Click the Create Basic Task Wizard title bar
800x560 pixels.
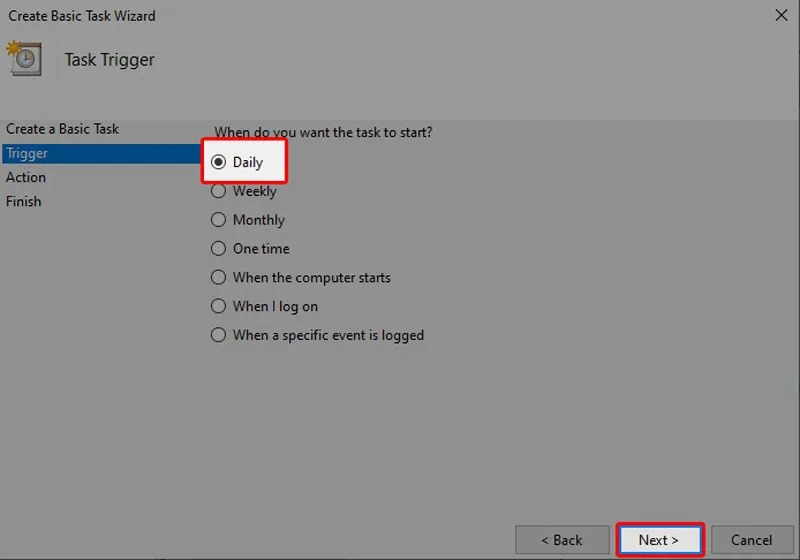tap(300, 15)
